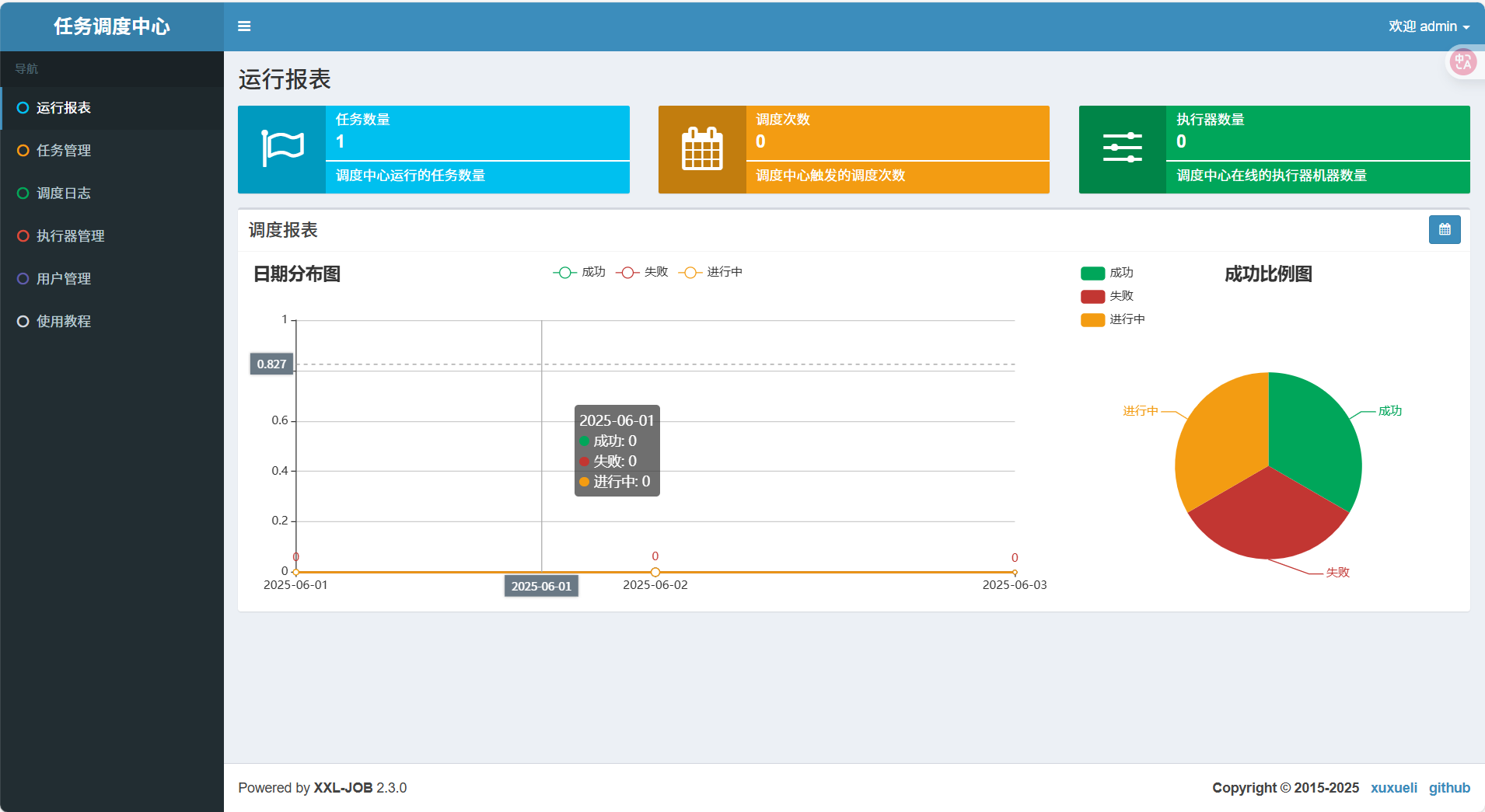Image resolution: width=1485 pixels, height=812 pixels.
Task: Visit the xuxueli link in footer
Action: pos(1394,787)
